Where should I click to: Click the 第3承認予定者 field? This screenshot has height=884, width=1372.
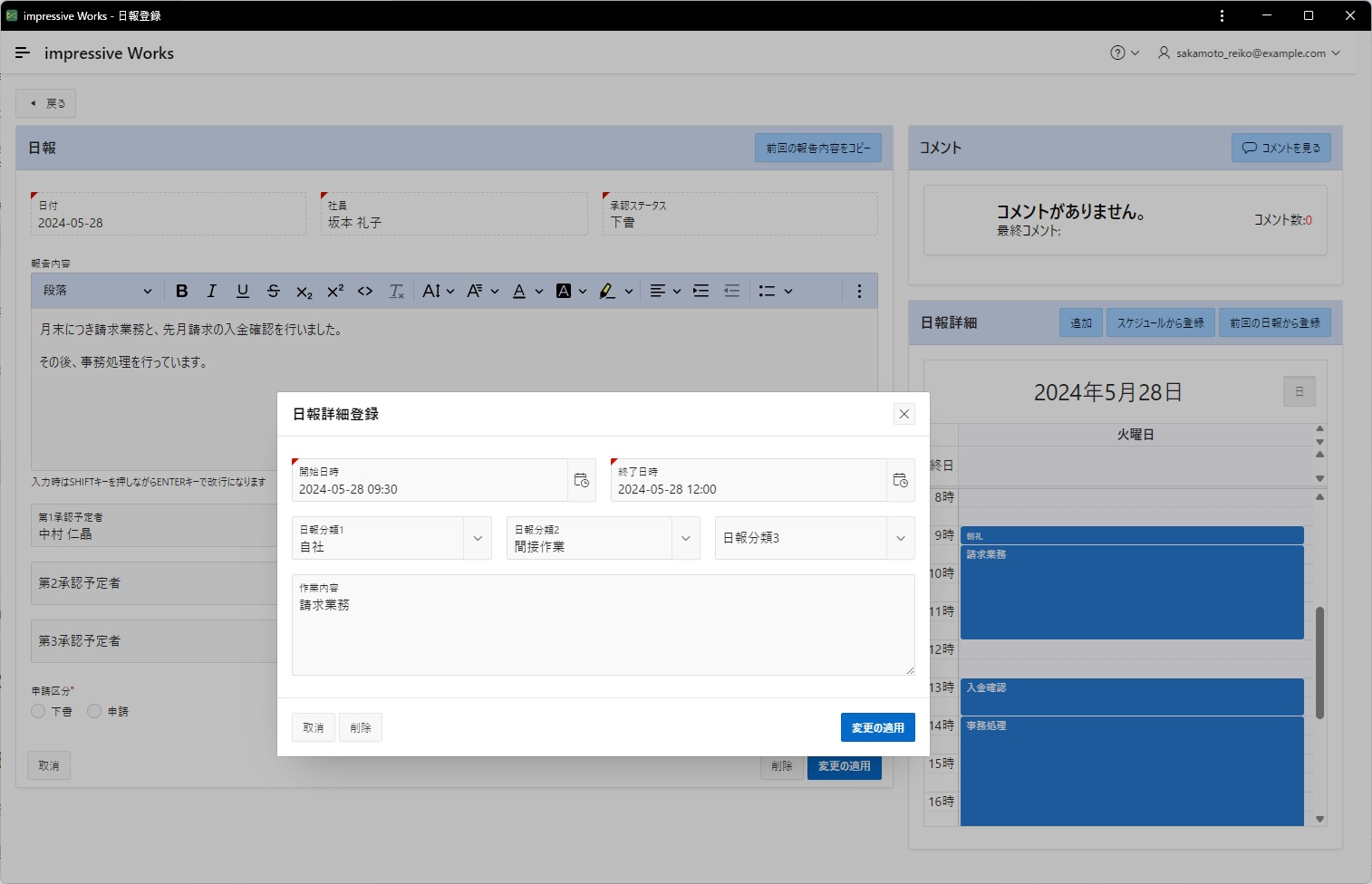pos(154,641)
